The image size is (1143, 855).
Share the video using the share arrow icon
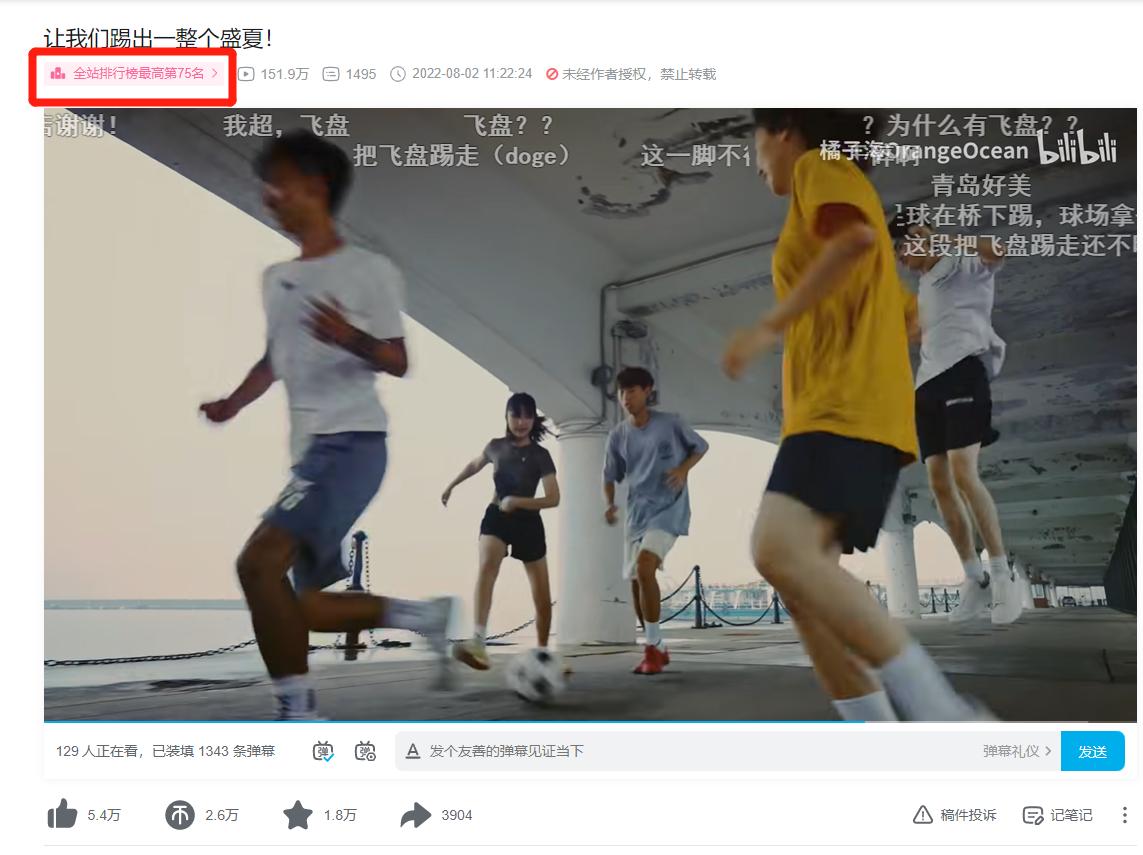[414, 815]
